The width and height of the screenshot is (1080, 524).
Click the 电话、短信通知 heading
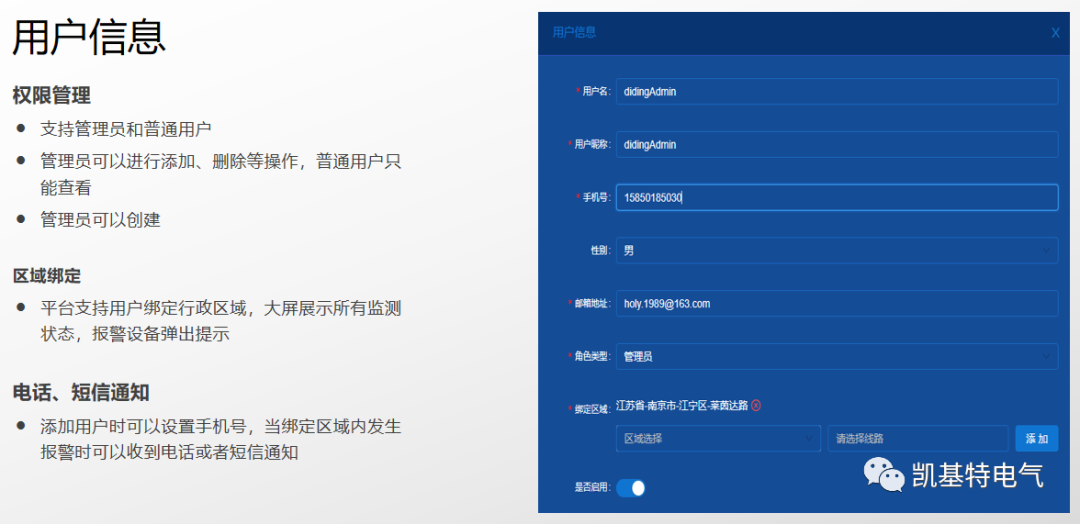point(81,392)
